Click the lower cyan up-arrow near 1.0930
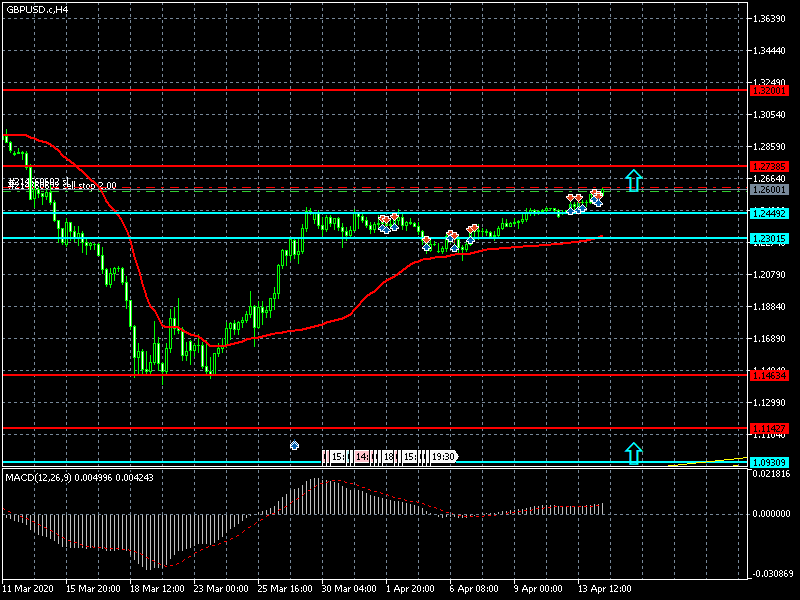 (633, 452)
